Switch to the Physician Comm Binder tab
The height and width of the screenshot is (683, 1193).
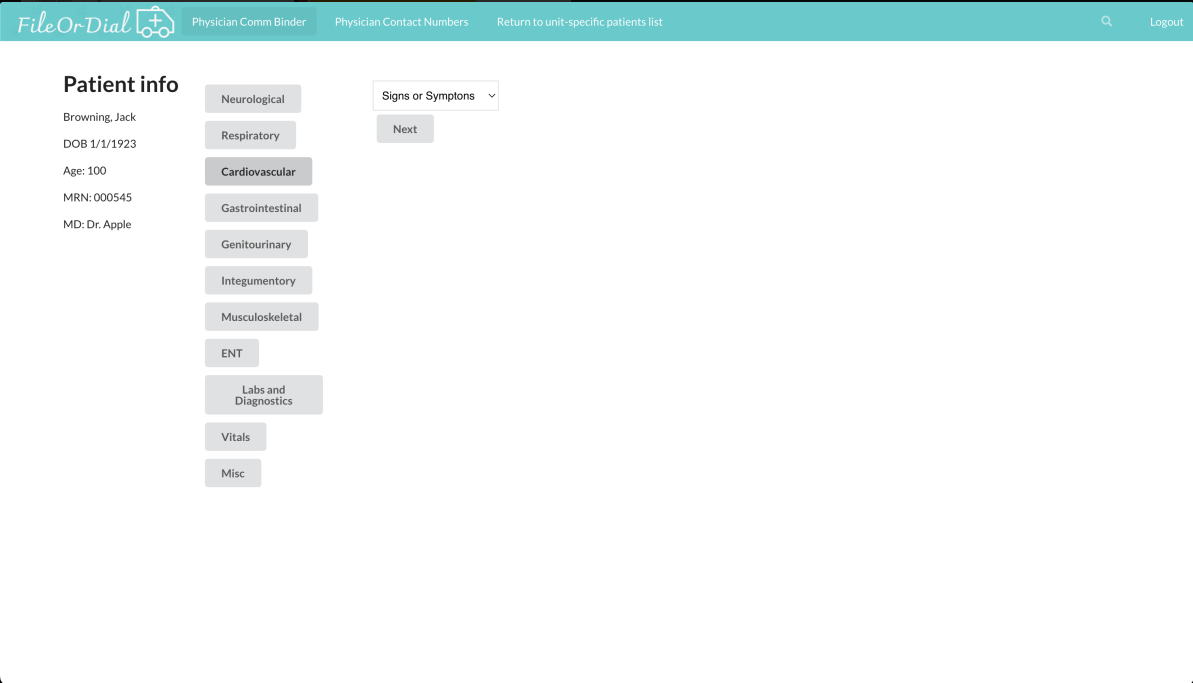click(x=248, y=20)
